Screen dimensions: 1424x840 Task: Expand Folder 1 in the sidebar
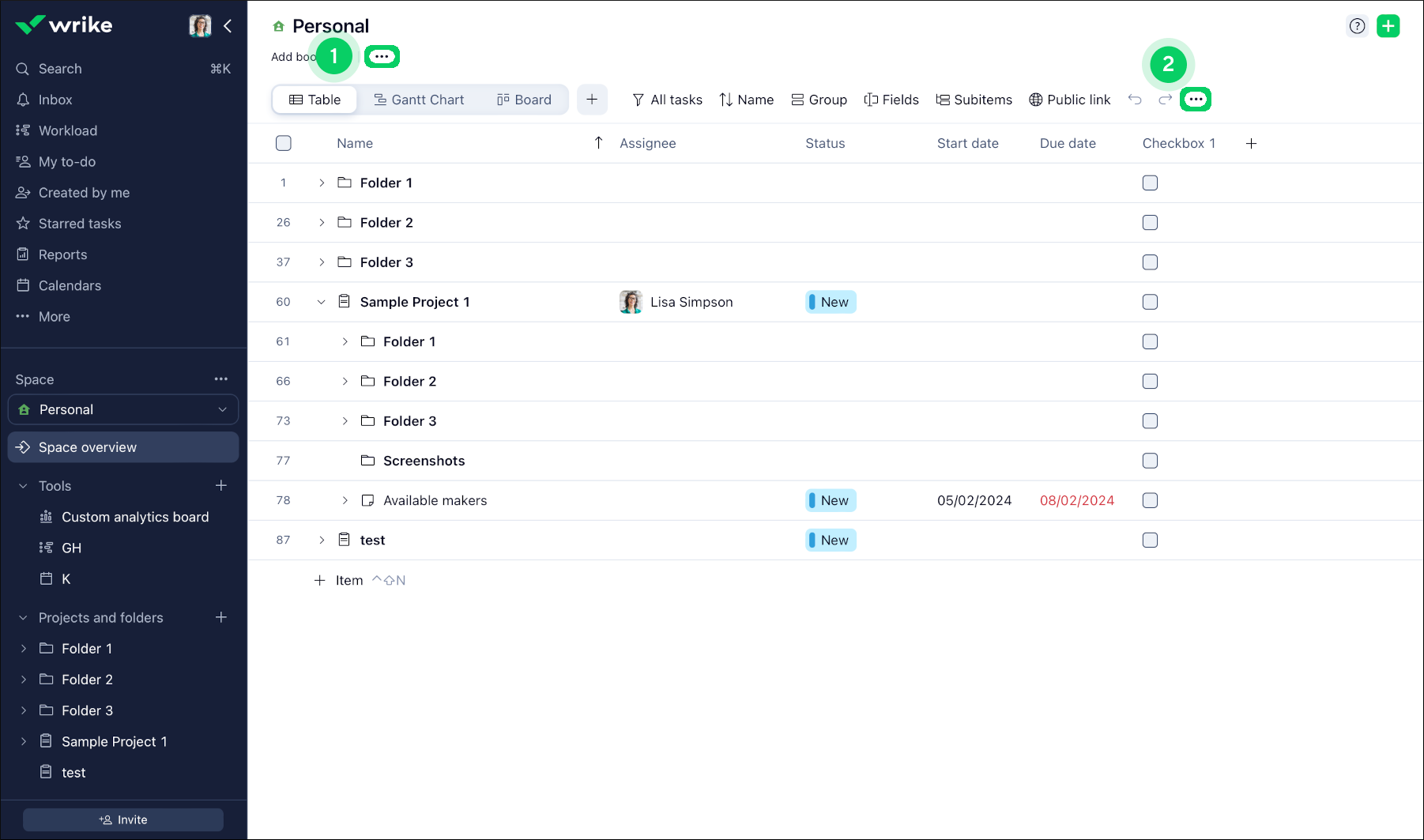(x=23, y=648)
